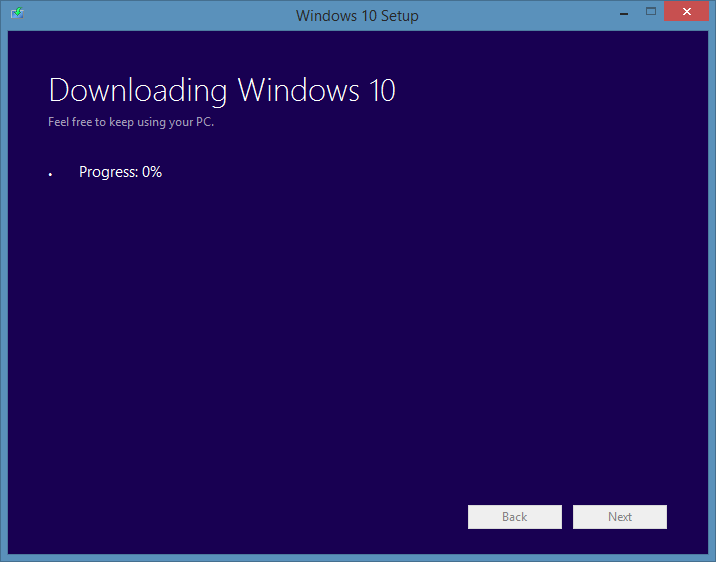The height and width of the screenshot is (562, 716).
Task: Click the "Downloading Windows 10" heading
Action: point(222,90)
